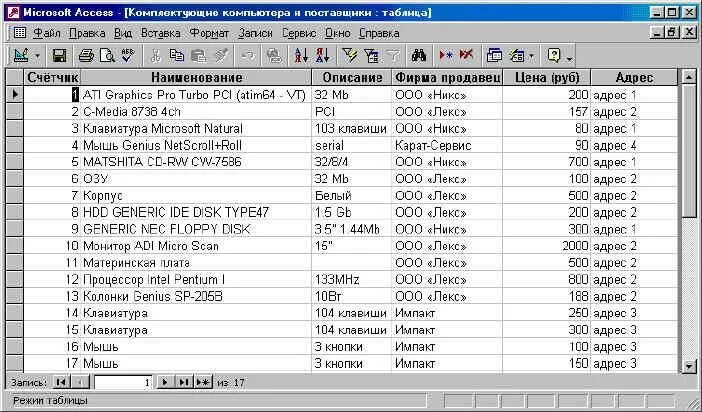Click the cell "Монитор ADI Micro Scan"
Screen dimensions: 702x412
(196, 246)
